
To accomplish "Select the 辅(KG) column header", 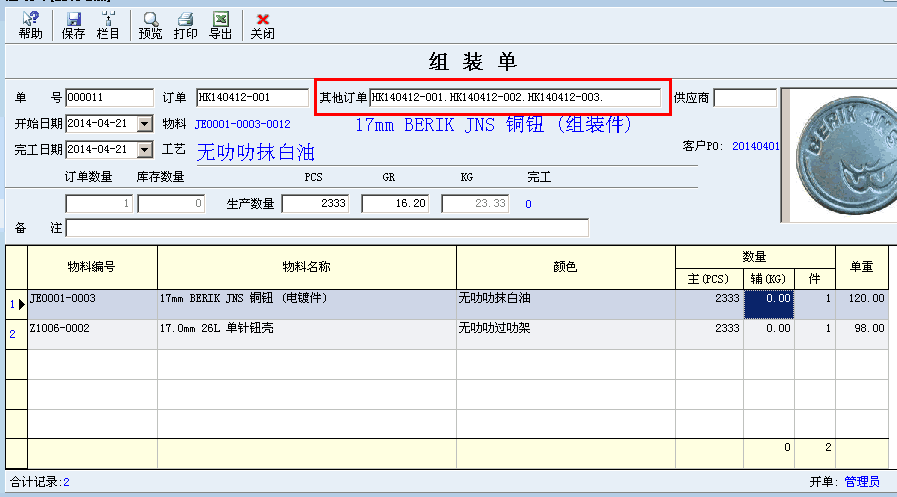I will point(768,279).
